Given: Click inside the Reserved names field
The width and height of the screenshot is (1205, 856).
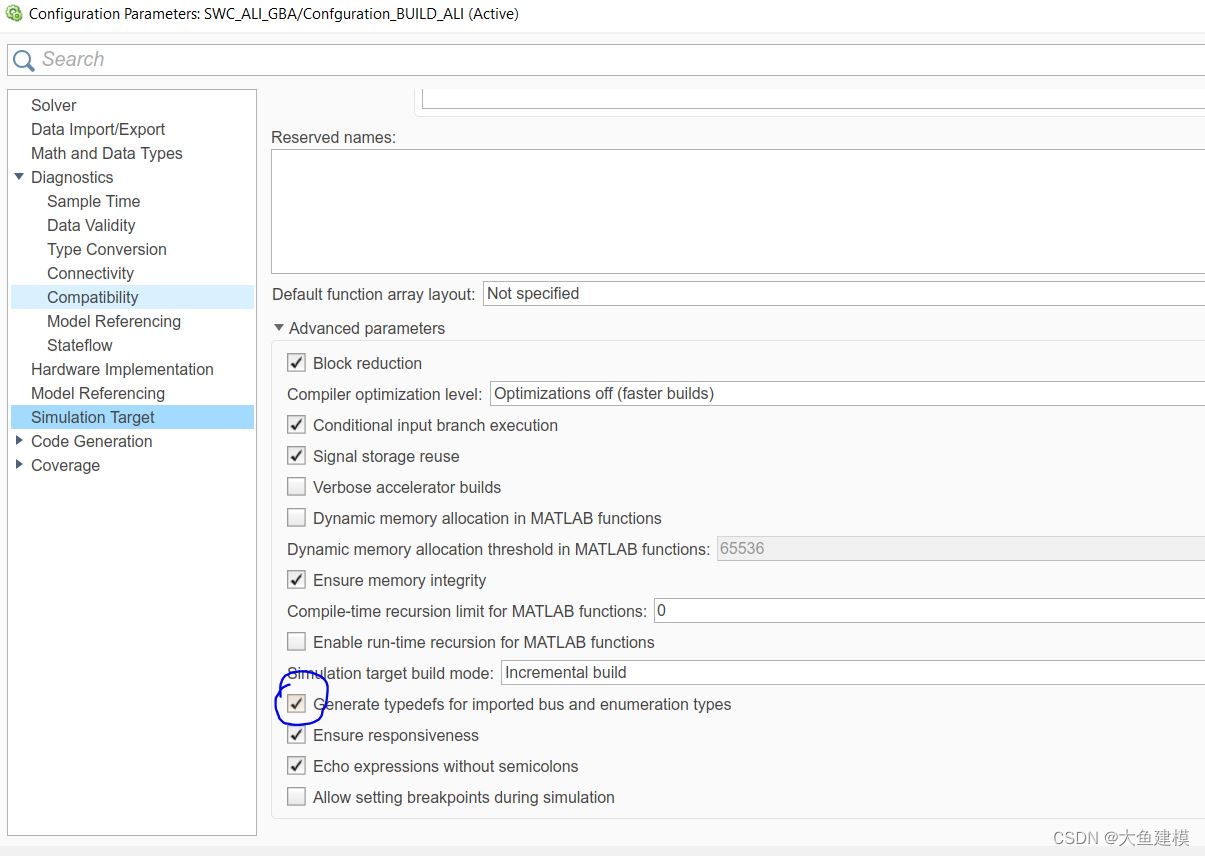Looking at the screenshot, I should pyautogui.click(x=700, y=210).
